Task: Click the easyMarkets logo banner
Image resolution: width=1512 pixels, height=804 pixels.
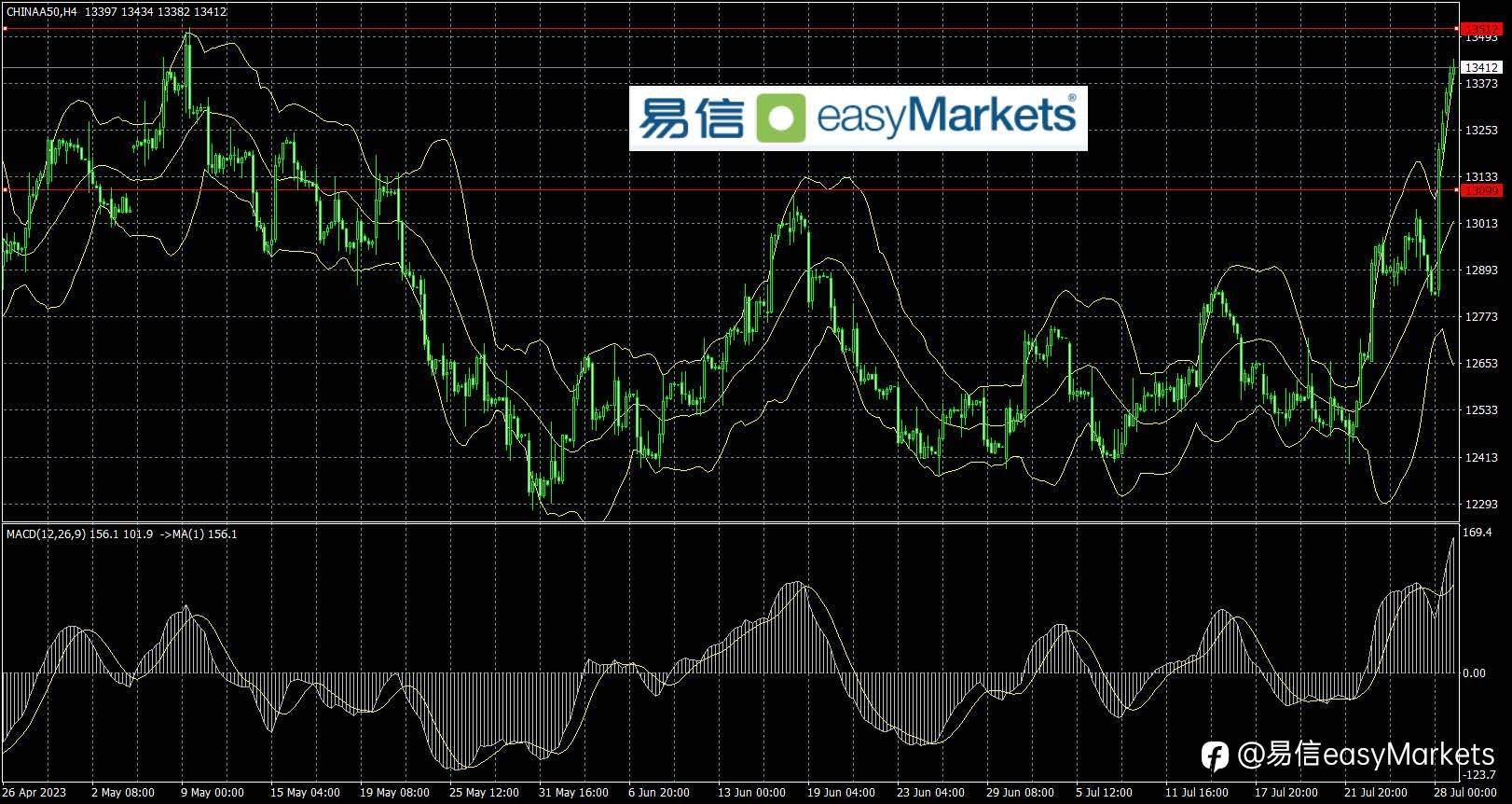Action: (x=858, y=118)
